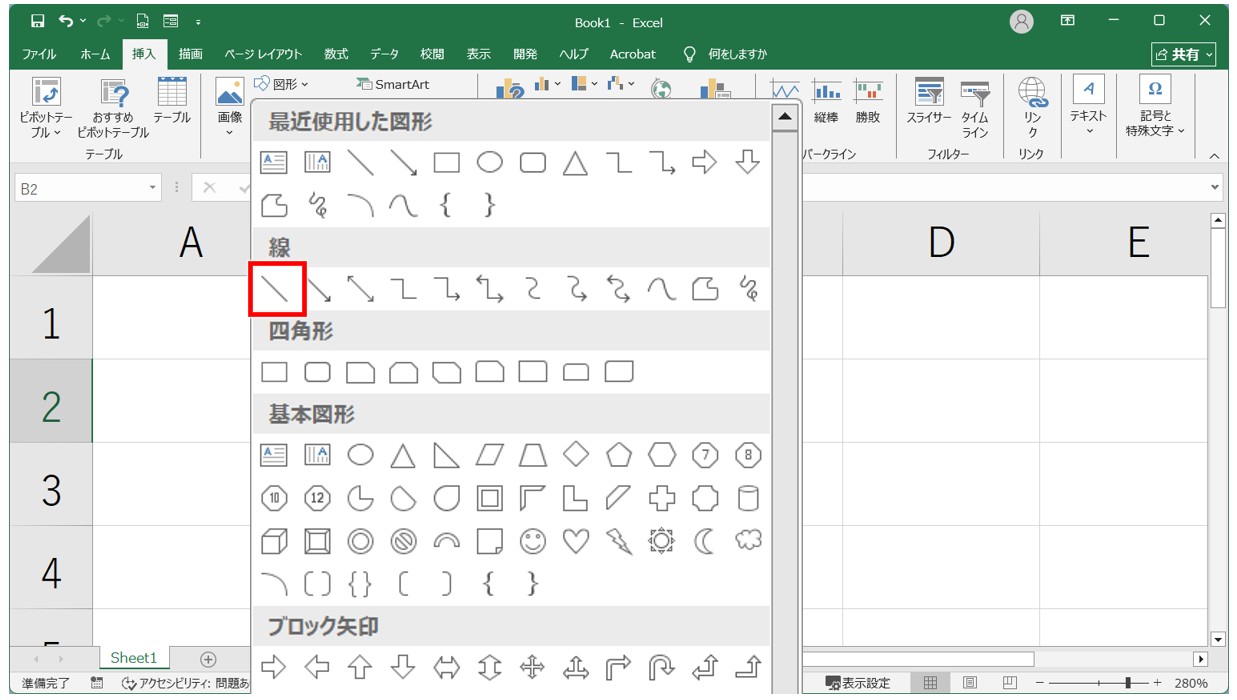1237x700 pixels.
Task: Select the cube shape in 基本図形
Action: coord(275,542)
